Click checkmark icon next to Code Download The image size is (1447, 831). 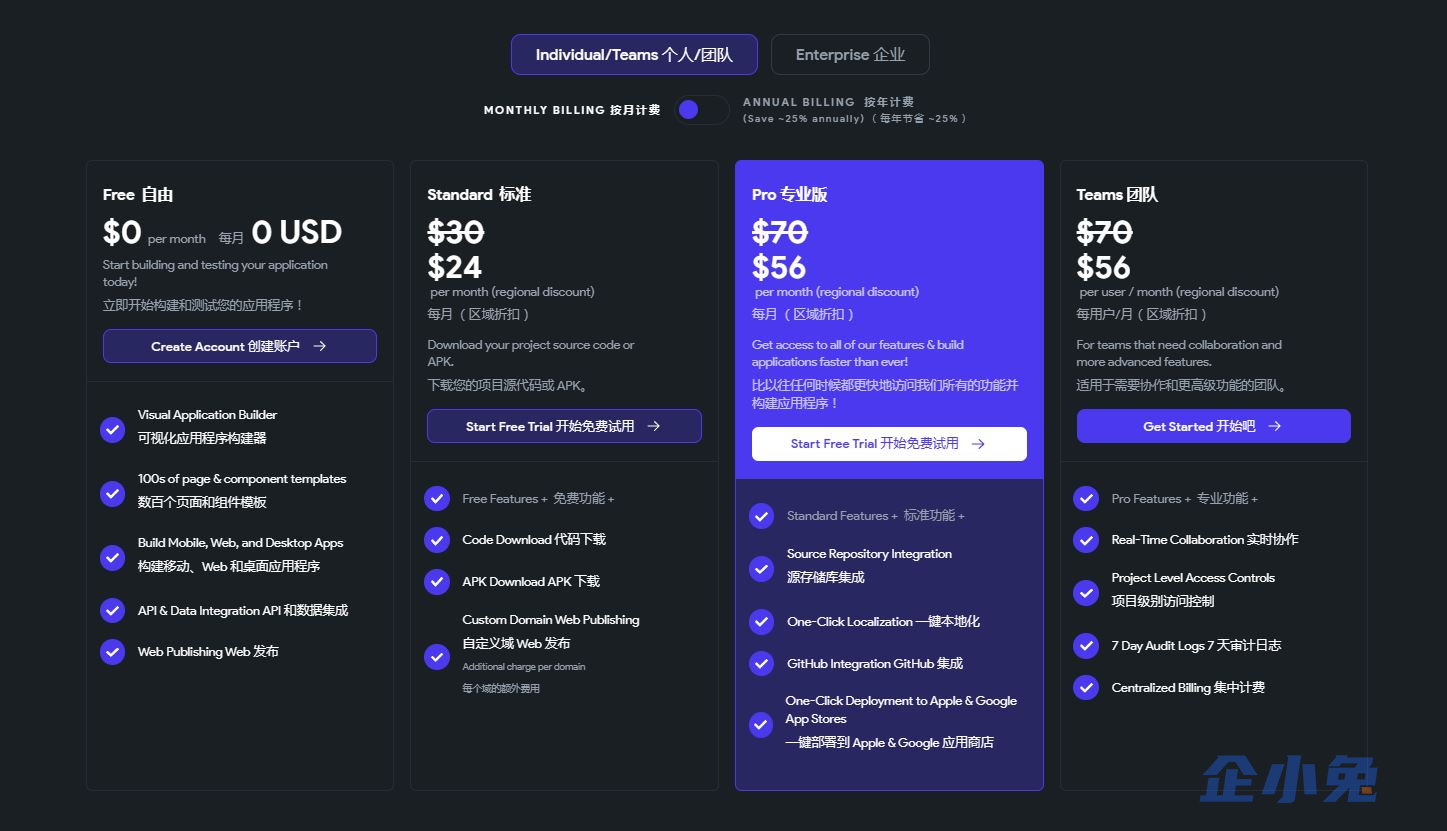(437, 540)
